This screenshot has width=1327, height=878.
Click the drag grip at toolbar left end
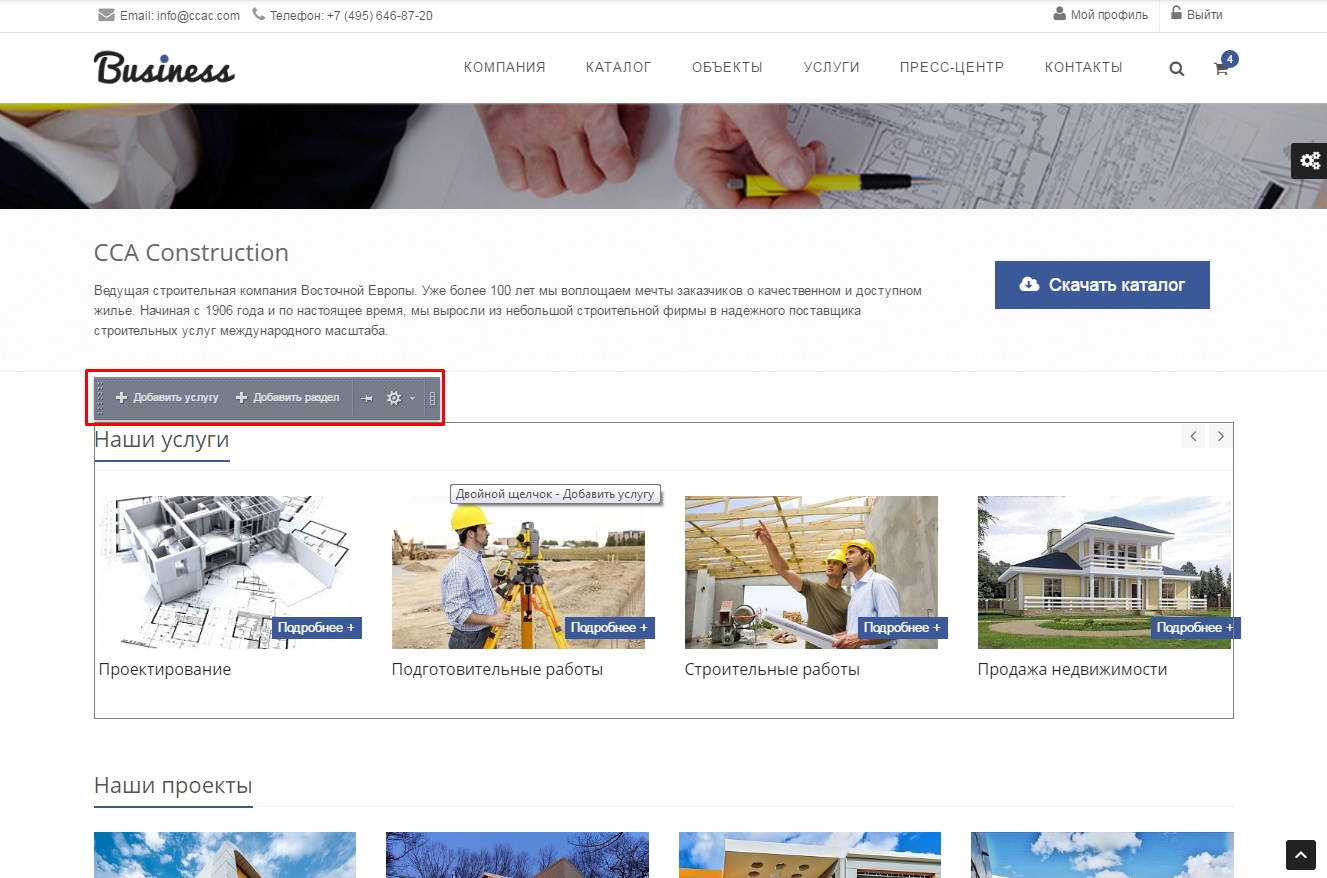100,398
